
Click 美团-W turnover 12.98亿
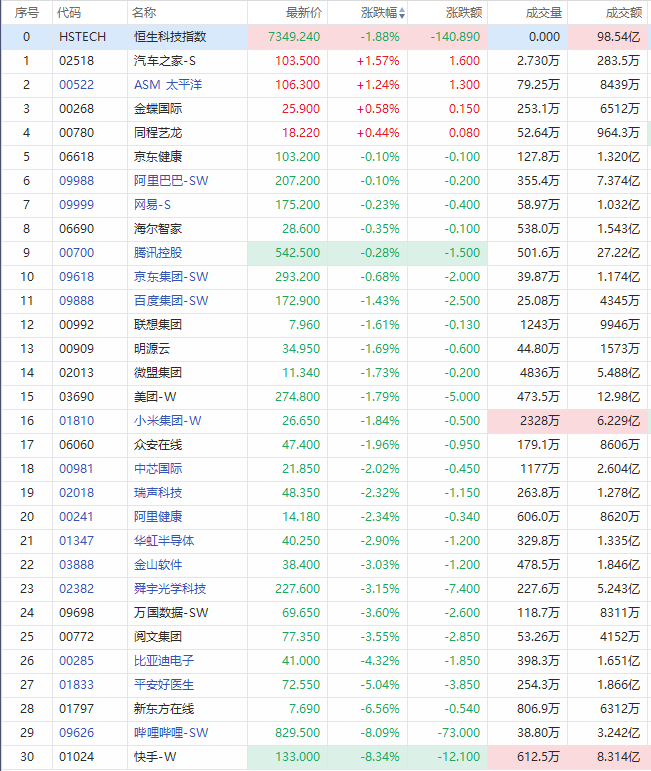[619, 397]
